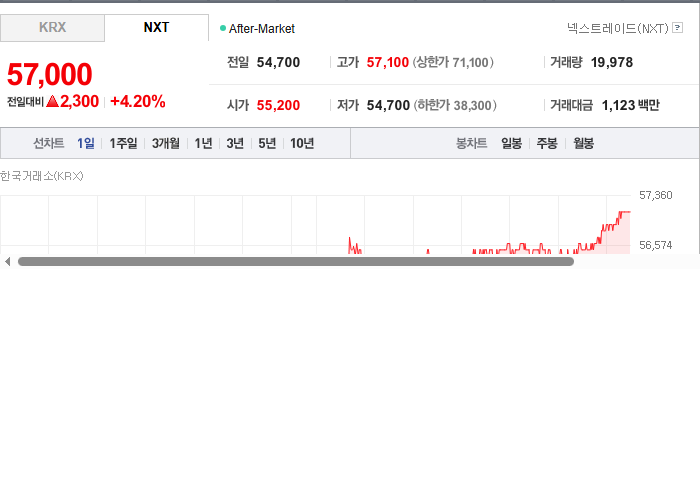Screen dimensions: 700x490
Task: Click the red up-triangle next to 전일대비
Action: pyautogui.click(x=52, y=101)
